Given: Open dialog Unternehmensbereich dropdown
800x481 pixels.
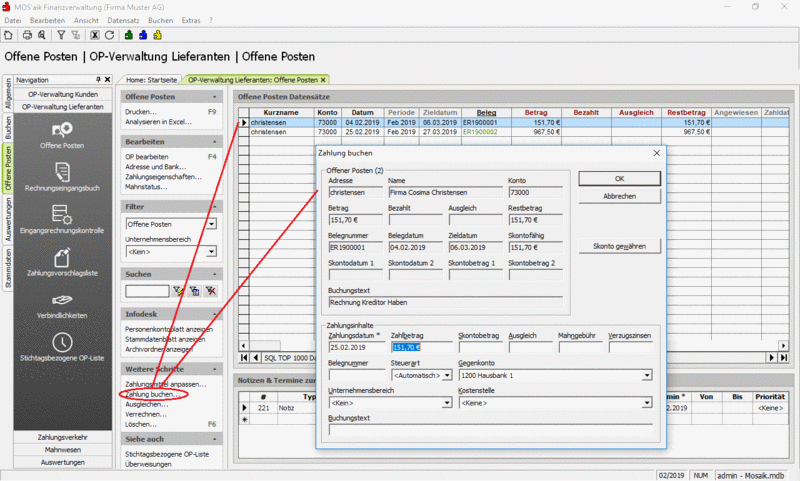Looking at the screenshot, I should point(447,403).
